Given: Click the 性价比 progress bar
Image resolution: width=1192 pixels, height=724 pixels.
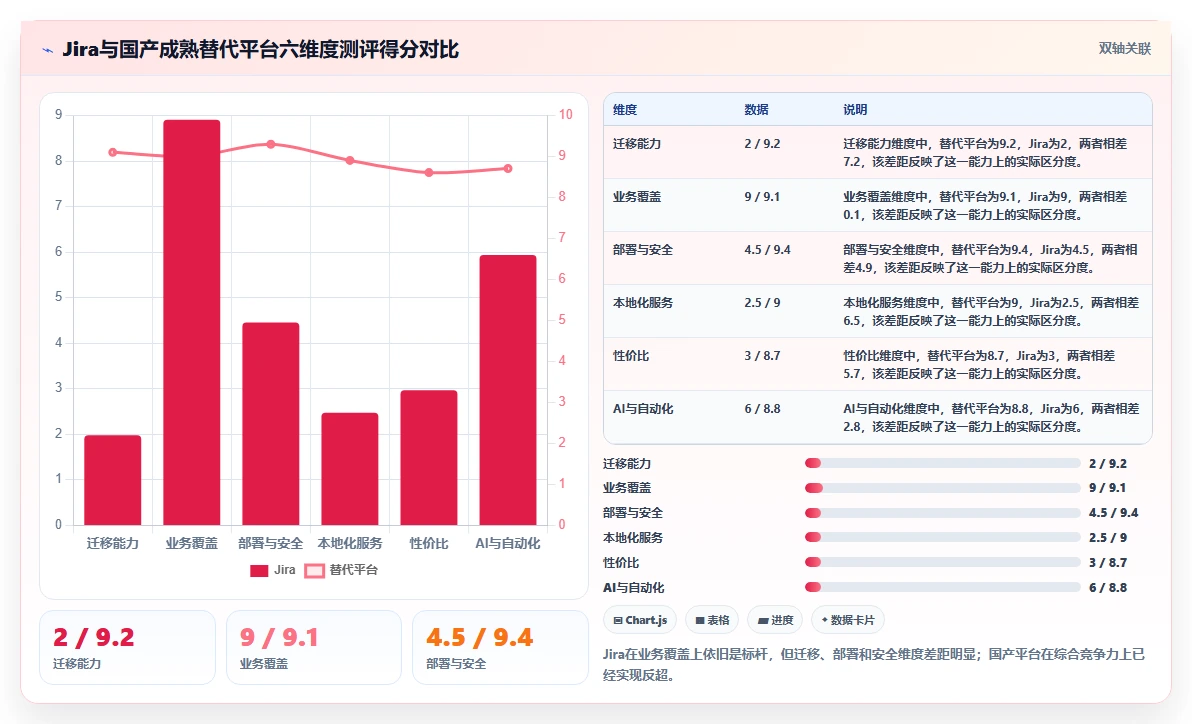Looking at the screenshot, I should 943,563.
